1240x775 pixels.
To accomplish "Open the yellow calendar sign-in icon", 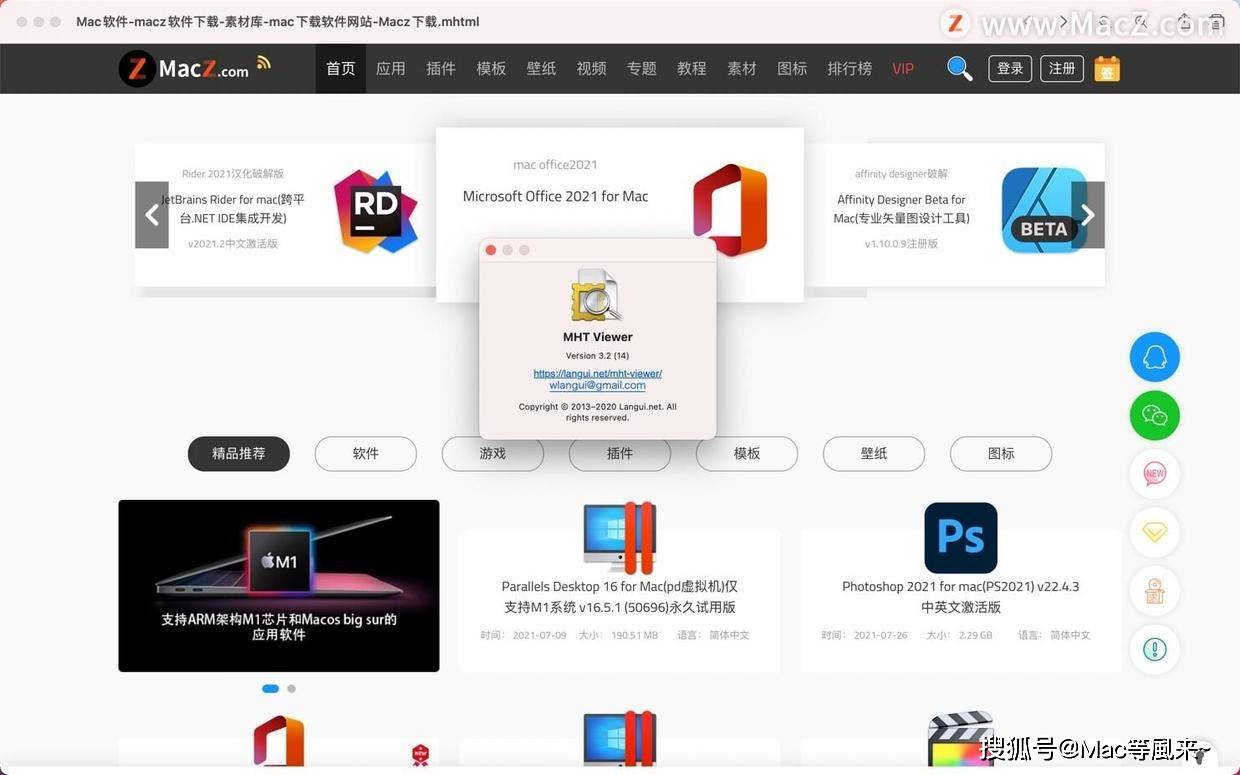I will (x=1107, y=68).
